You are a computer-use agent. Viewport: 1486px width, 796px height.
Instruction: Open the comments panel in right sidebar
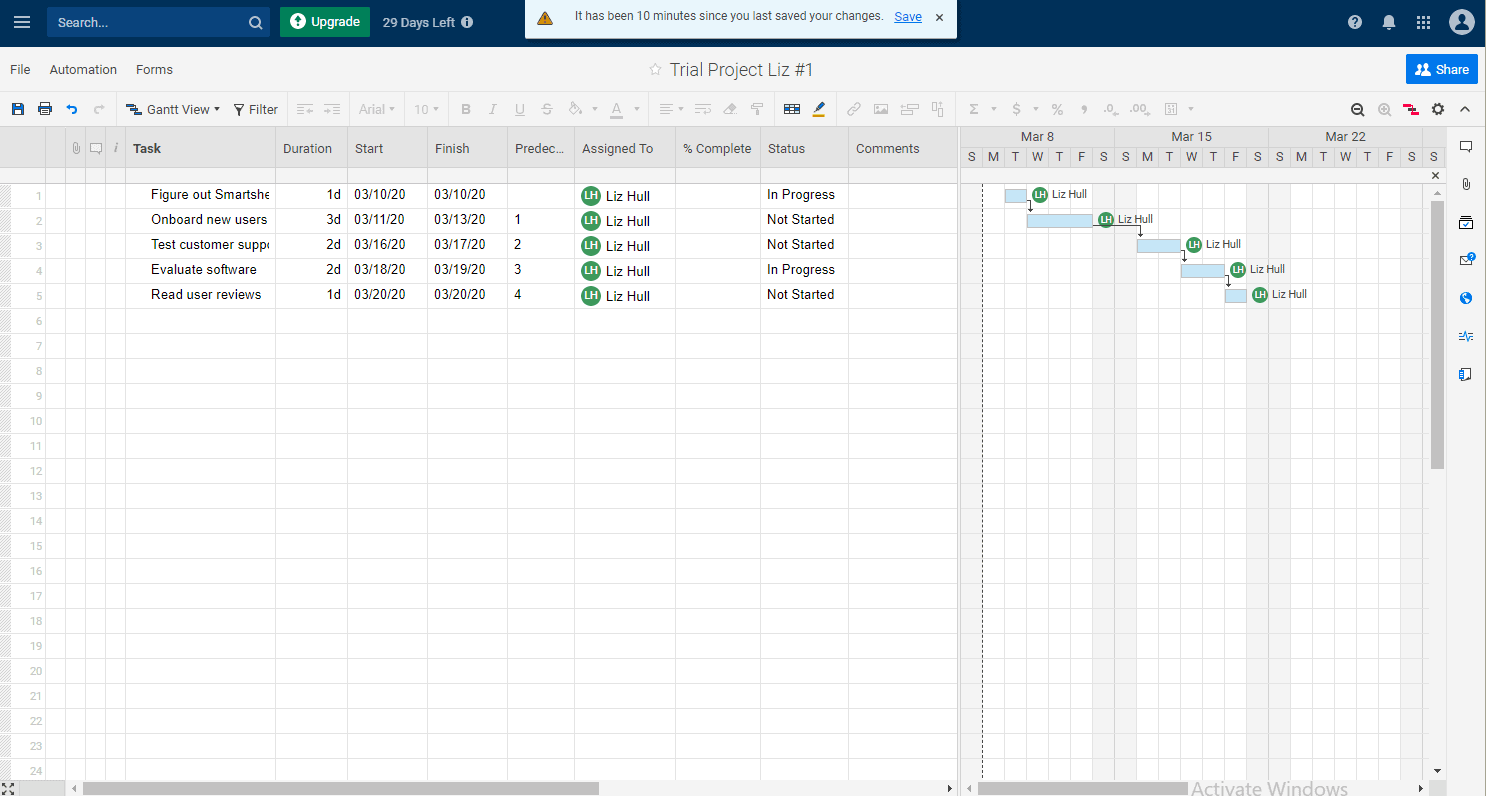coord(1466,146)
